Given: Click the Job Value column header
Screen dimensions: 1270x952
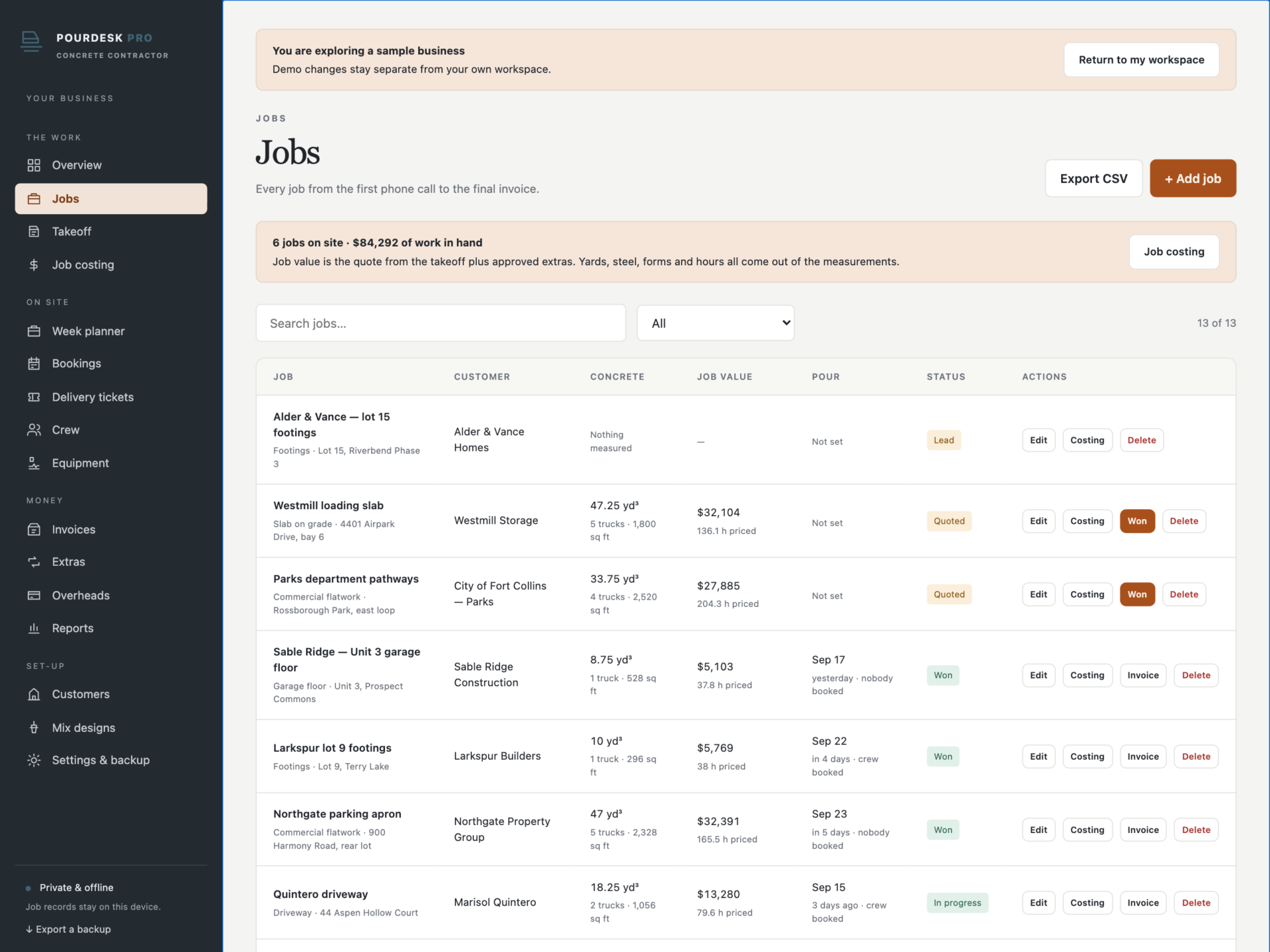Looking at the screenshot, I should pos(724,377).
